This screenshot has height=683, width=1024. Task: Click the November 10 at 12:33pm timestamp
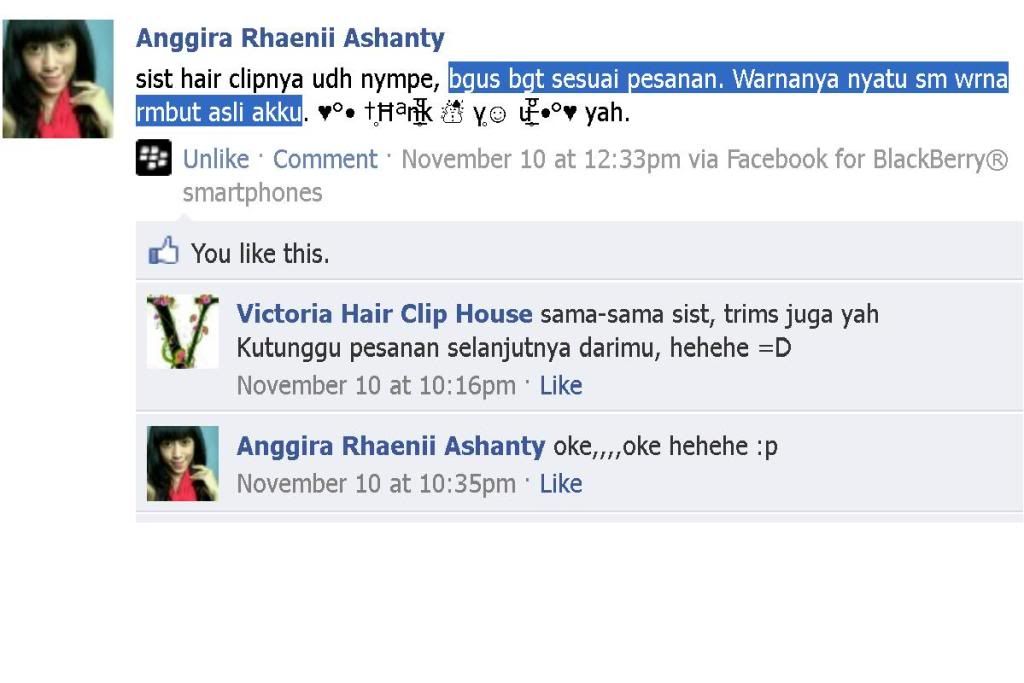[x=541, y=159]
